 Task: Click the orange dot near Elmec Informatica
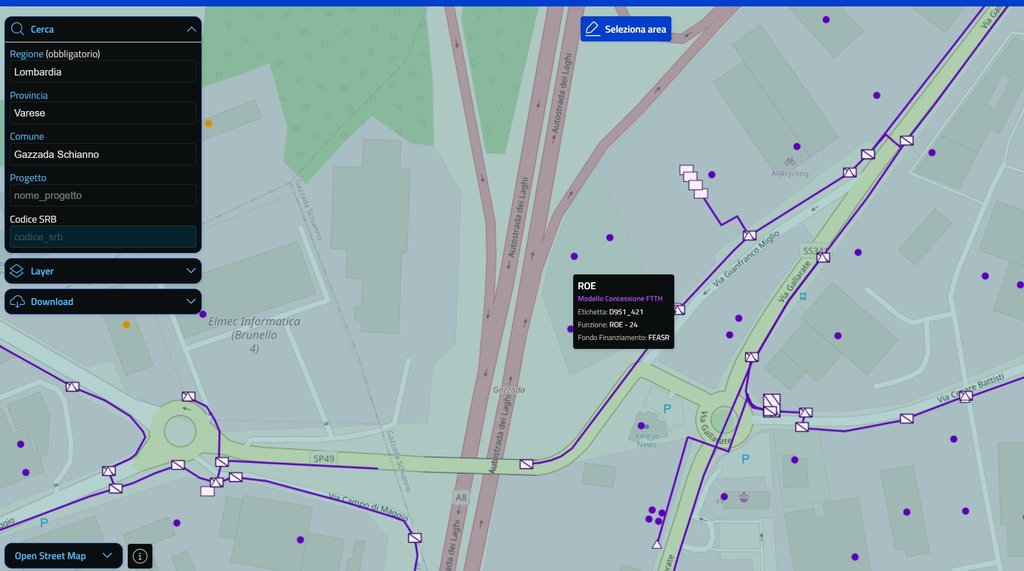click(x=126, y=324)
